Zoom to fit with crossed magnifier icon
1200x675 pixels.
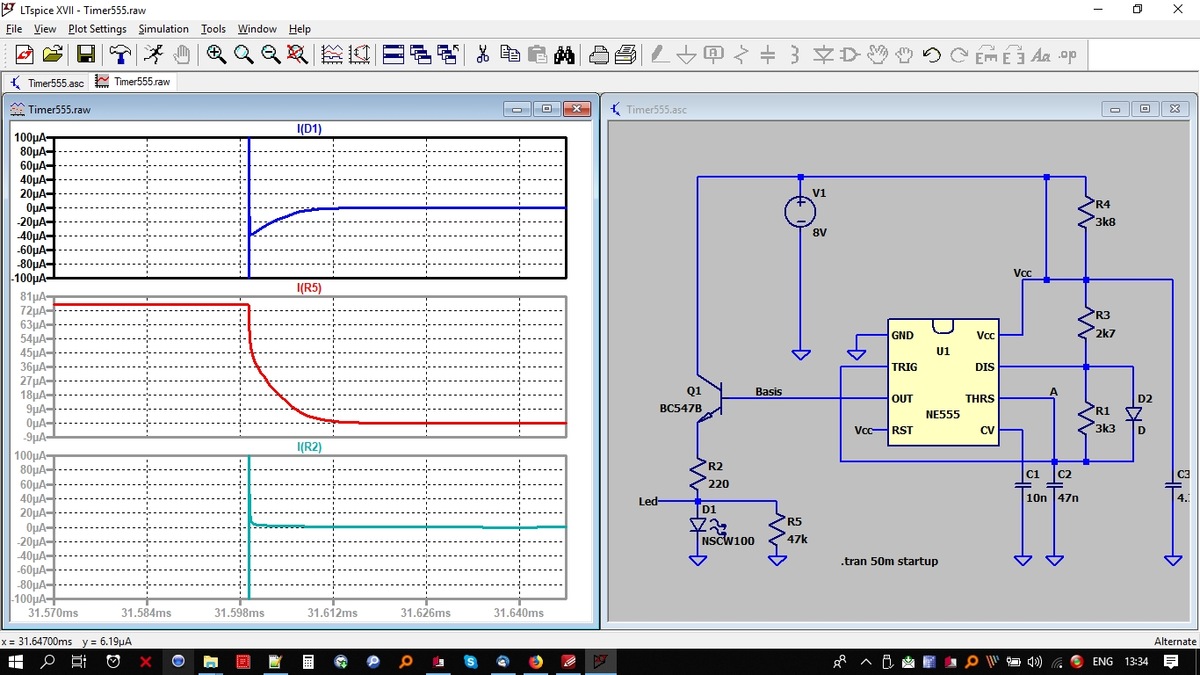(x=297, y=54)
